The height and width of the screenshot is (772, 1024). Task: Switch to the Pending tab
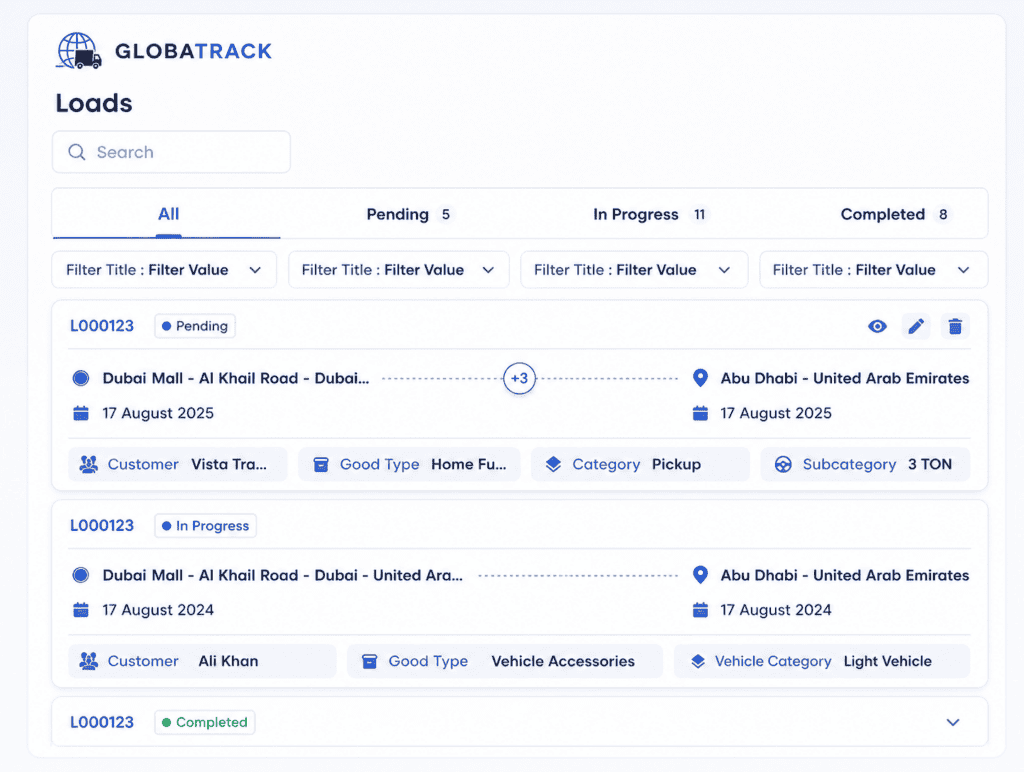(x=409, y=214)
